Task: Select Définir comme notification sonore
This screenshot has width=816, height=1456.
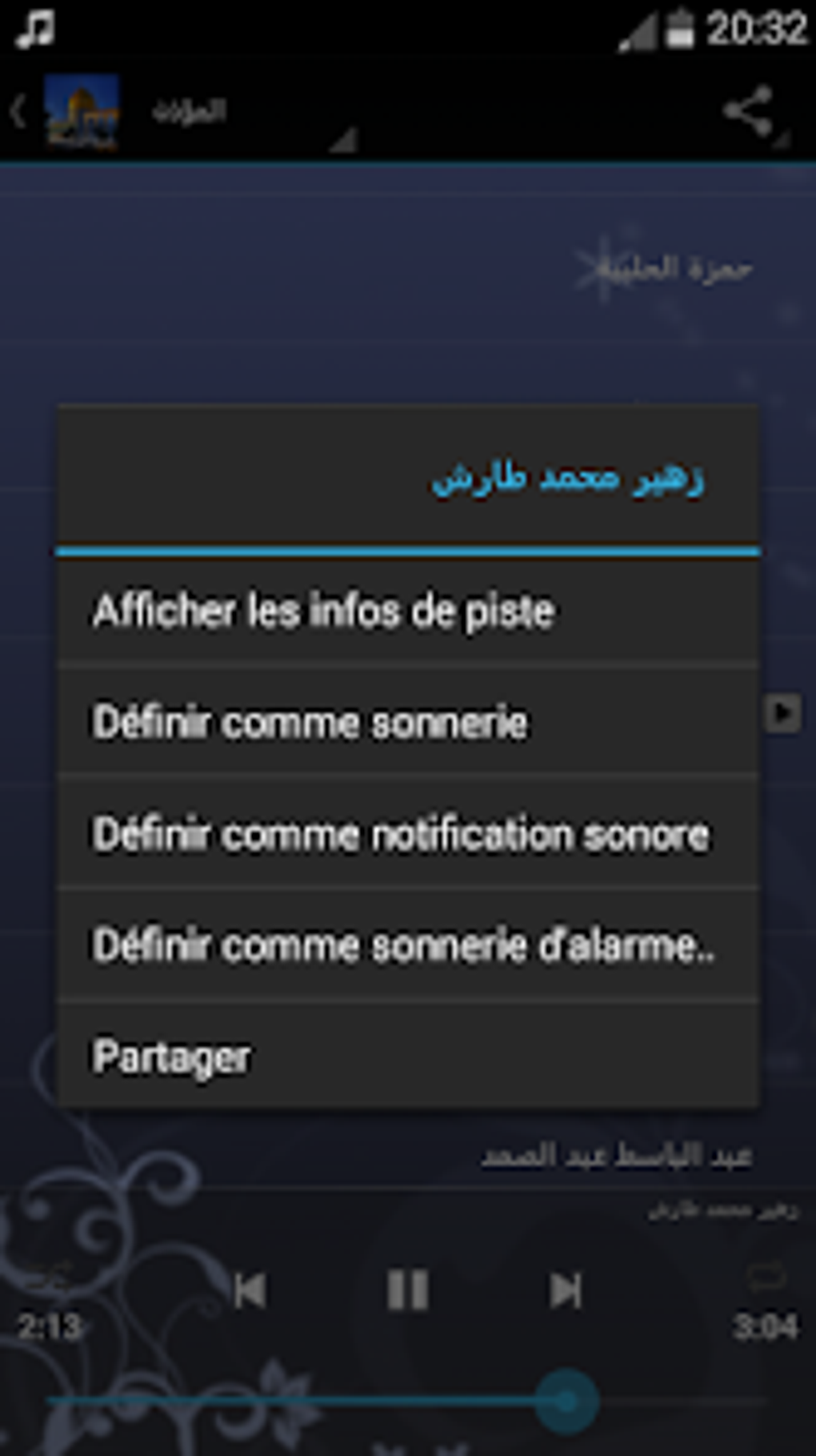Action: click(408, 834)
